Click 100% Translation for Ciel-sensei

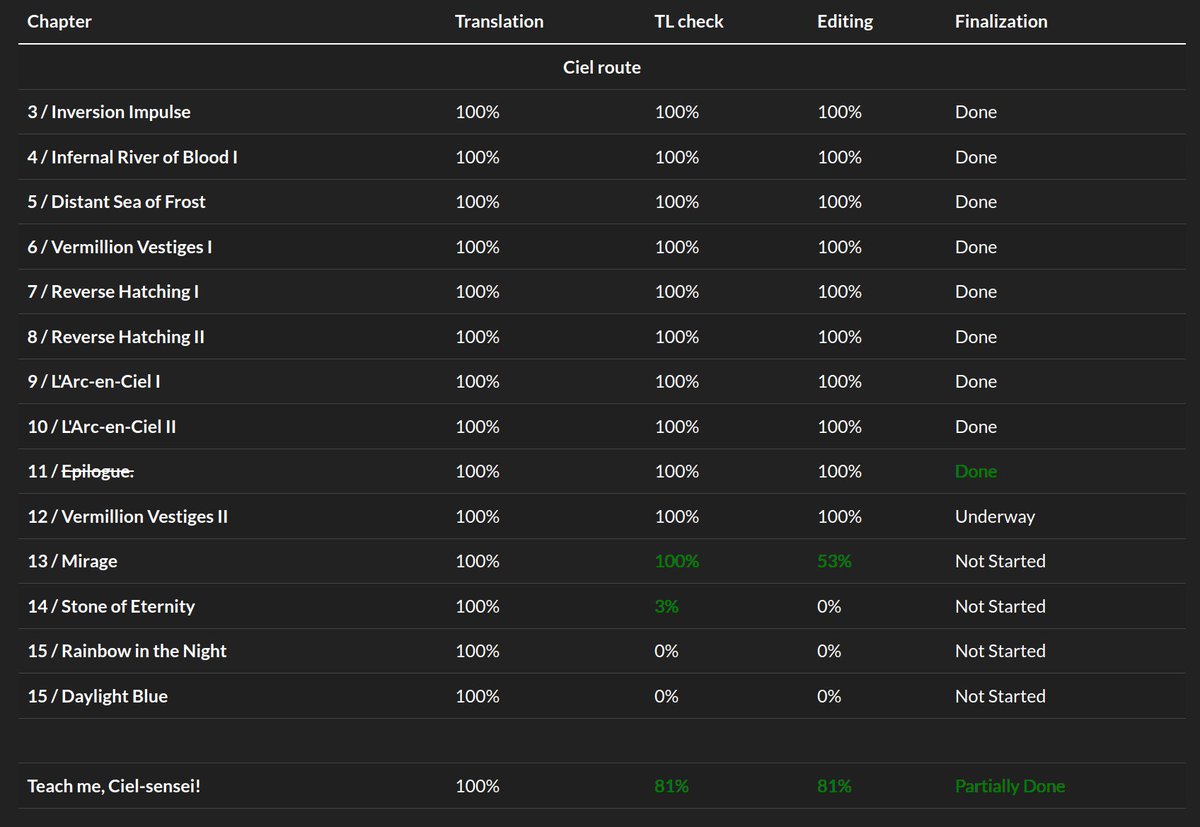477,786
